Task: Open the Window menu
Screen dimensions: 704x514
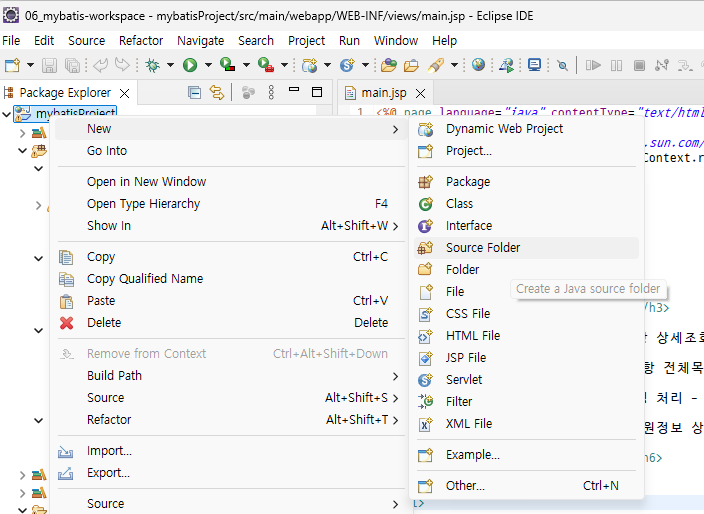Action: (396, 41)
